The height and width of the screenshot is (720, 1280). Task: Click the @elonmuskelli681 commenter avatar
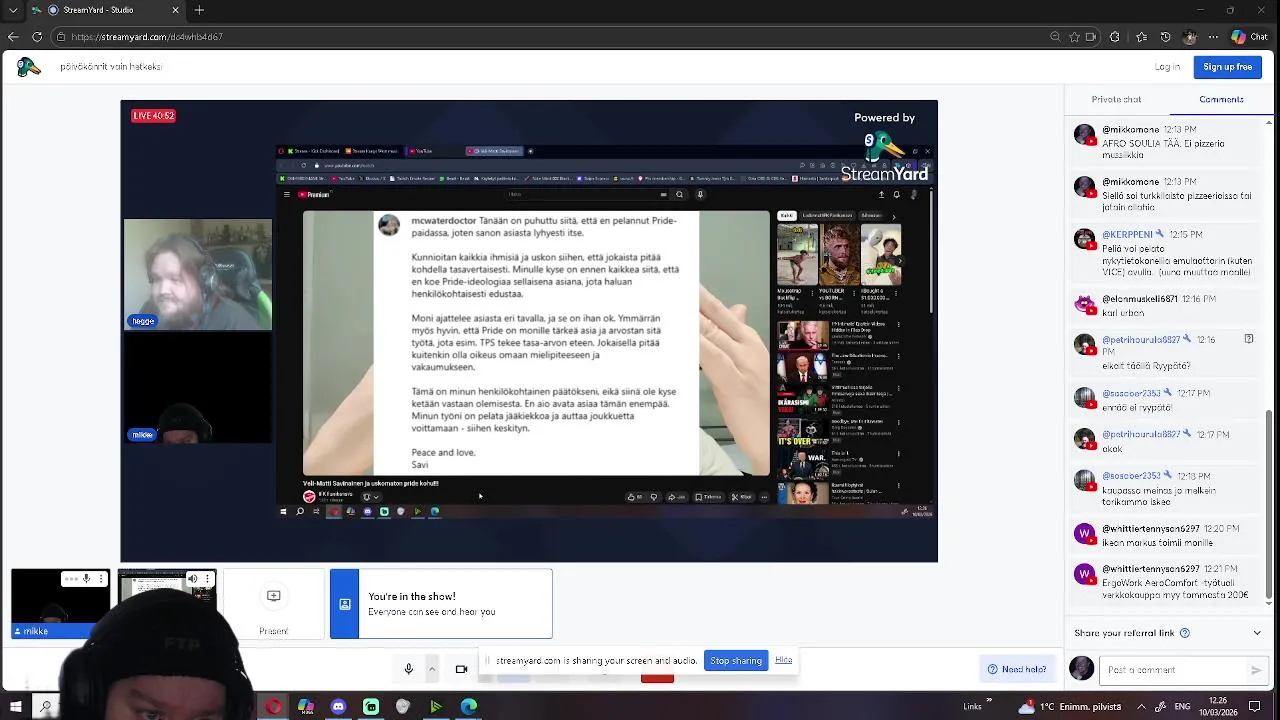click(1084, 304)
